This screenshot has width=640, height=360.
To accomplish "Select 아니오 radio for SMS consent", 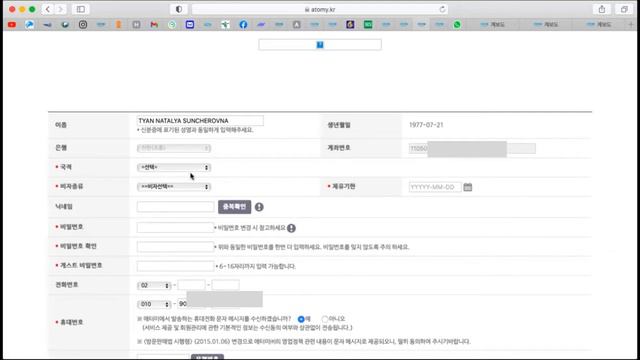I will (325, 319).
